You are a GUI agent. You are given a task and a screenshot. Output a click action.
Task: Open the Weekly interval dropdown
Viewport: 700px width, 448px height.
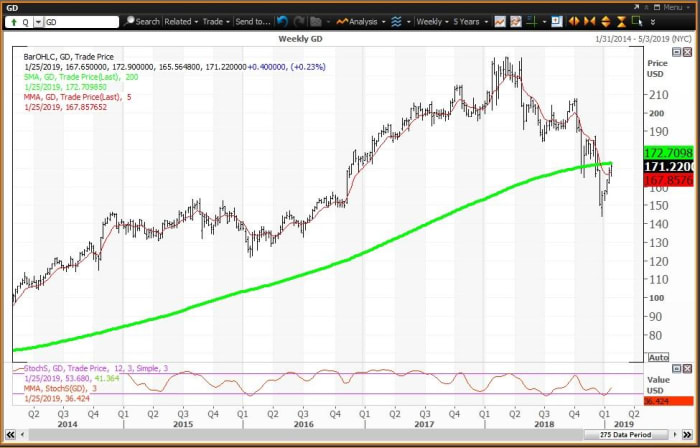[431, 21]
